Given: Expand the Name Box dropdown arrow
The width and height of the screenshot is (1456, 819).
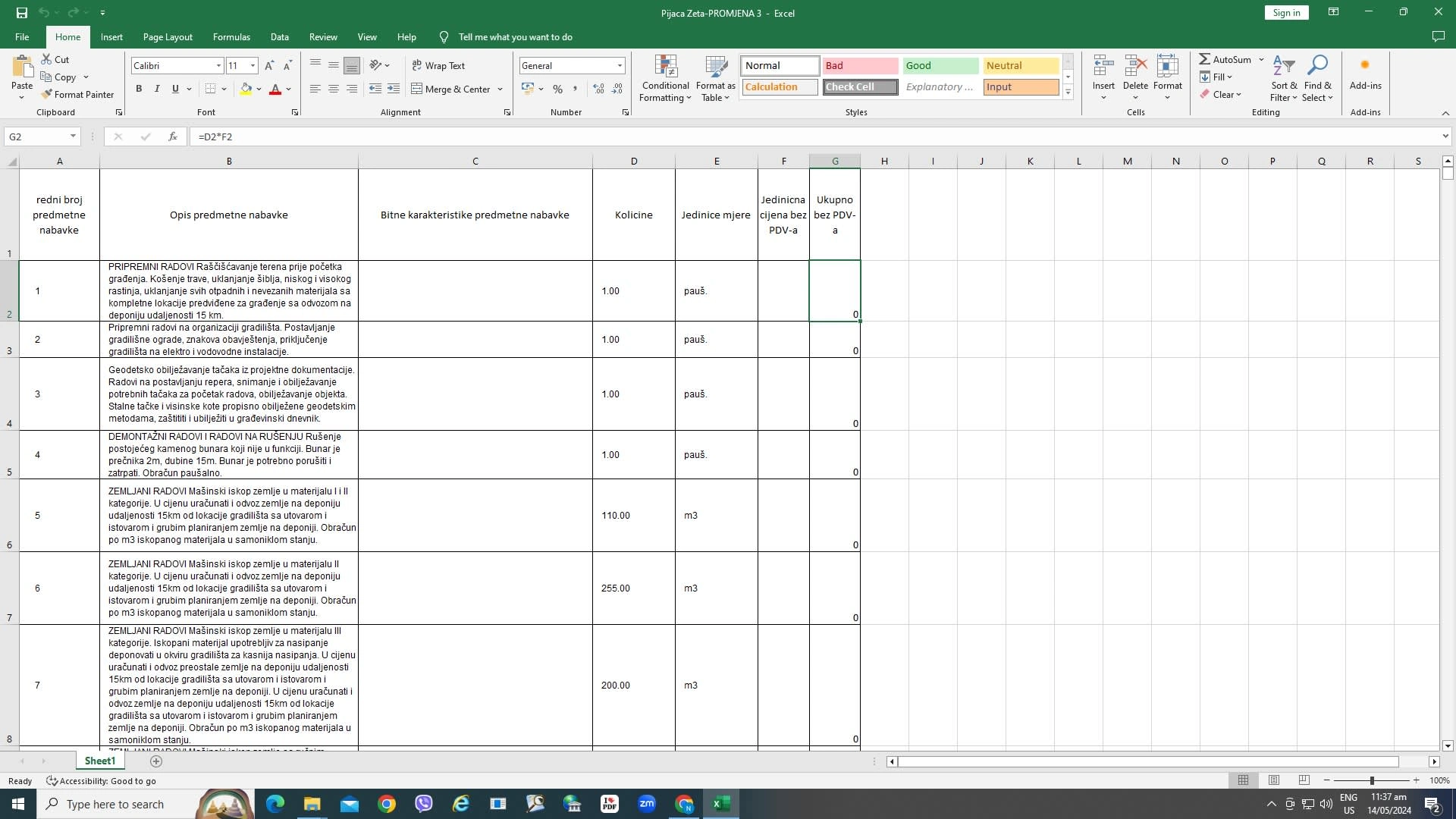Looking at the screenshot, I should click(x=73, y=136).
